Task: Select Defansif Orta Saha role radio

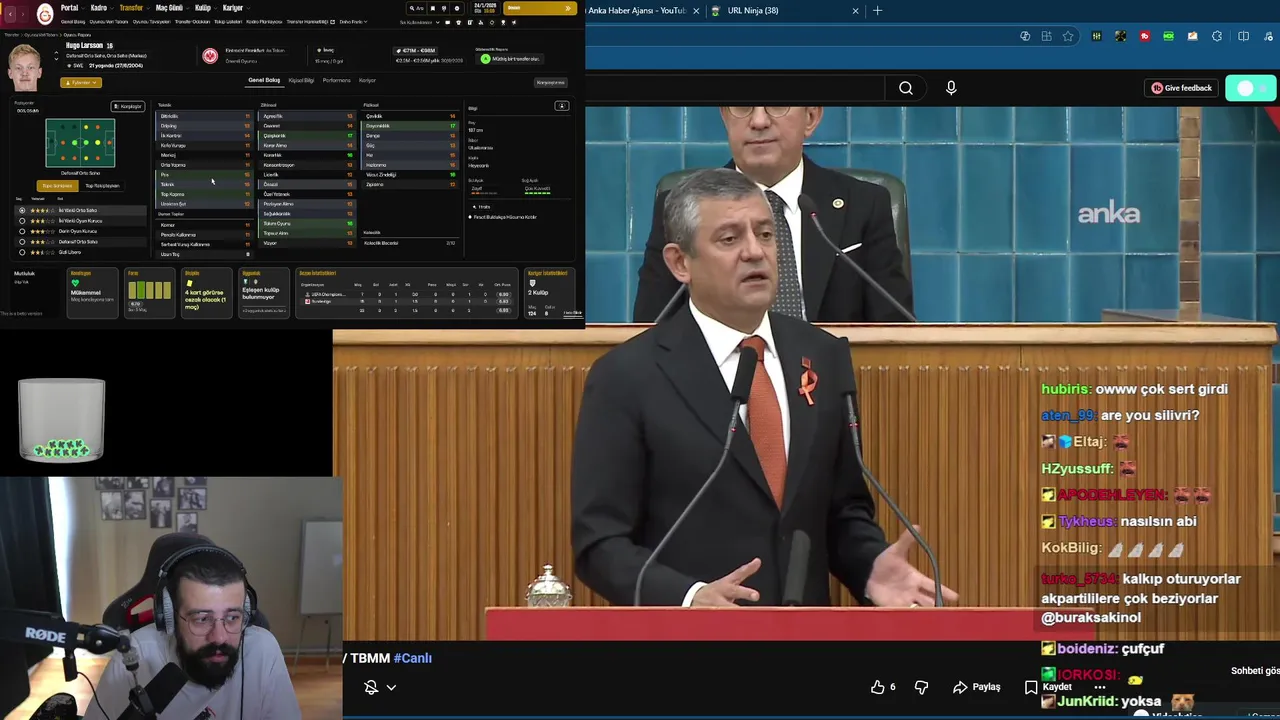Action: [x=22, y=242]
